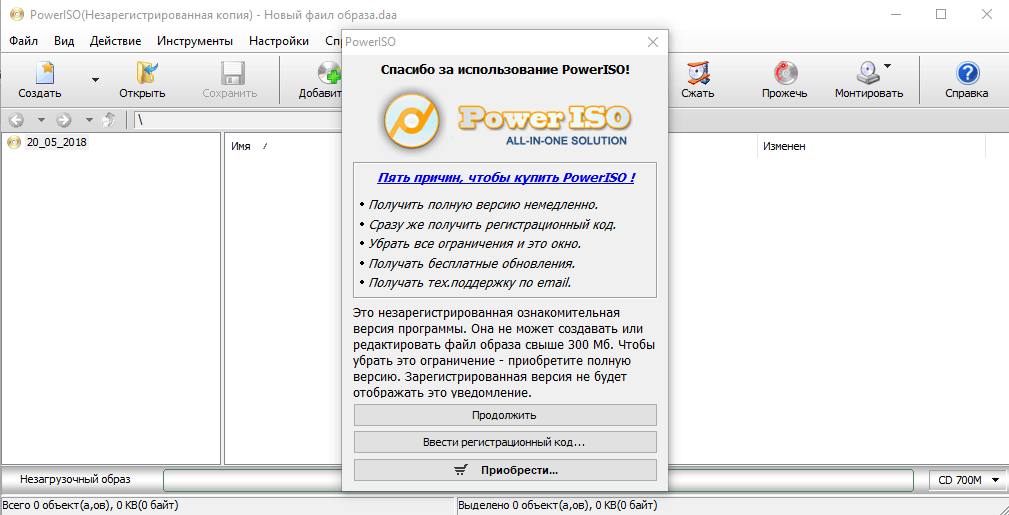
Task: Click the PowerISO logo in the dialog
Action: coord(505,122)
